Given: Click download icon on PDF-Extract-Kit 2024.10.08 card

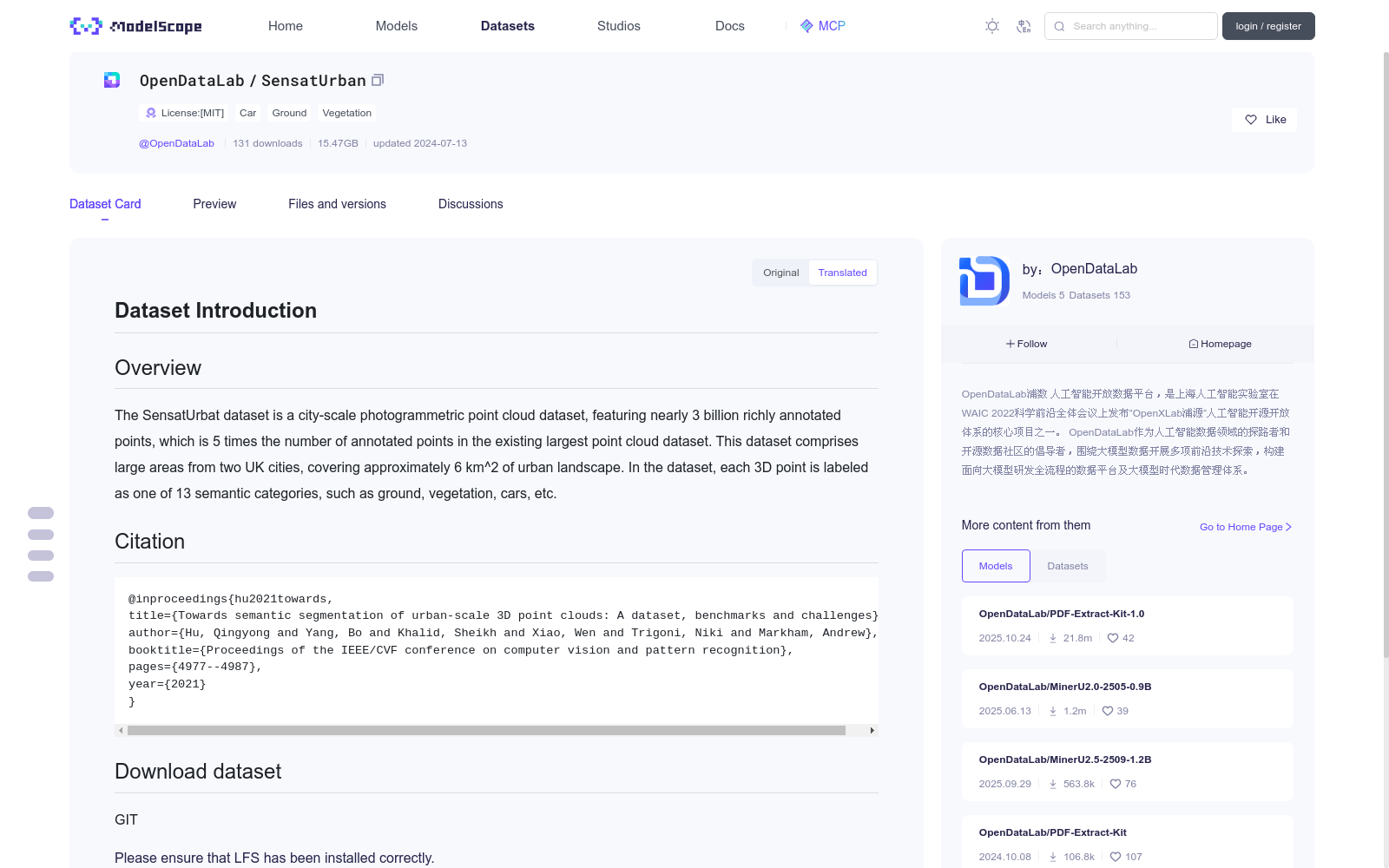Looking at the screenshot, I should [x=1053, y=857].
